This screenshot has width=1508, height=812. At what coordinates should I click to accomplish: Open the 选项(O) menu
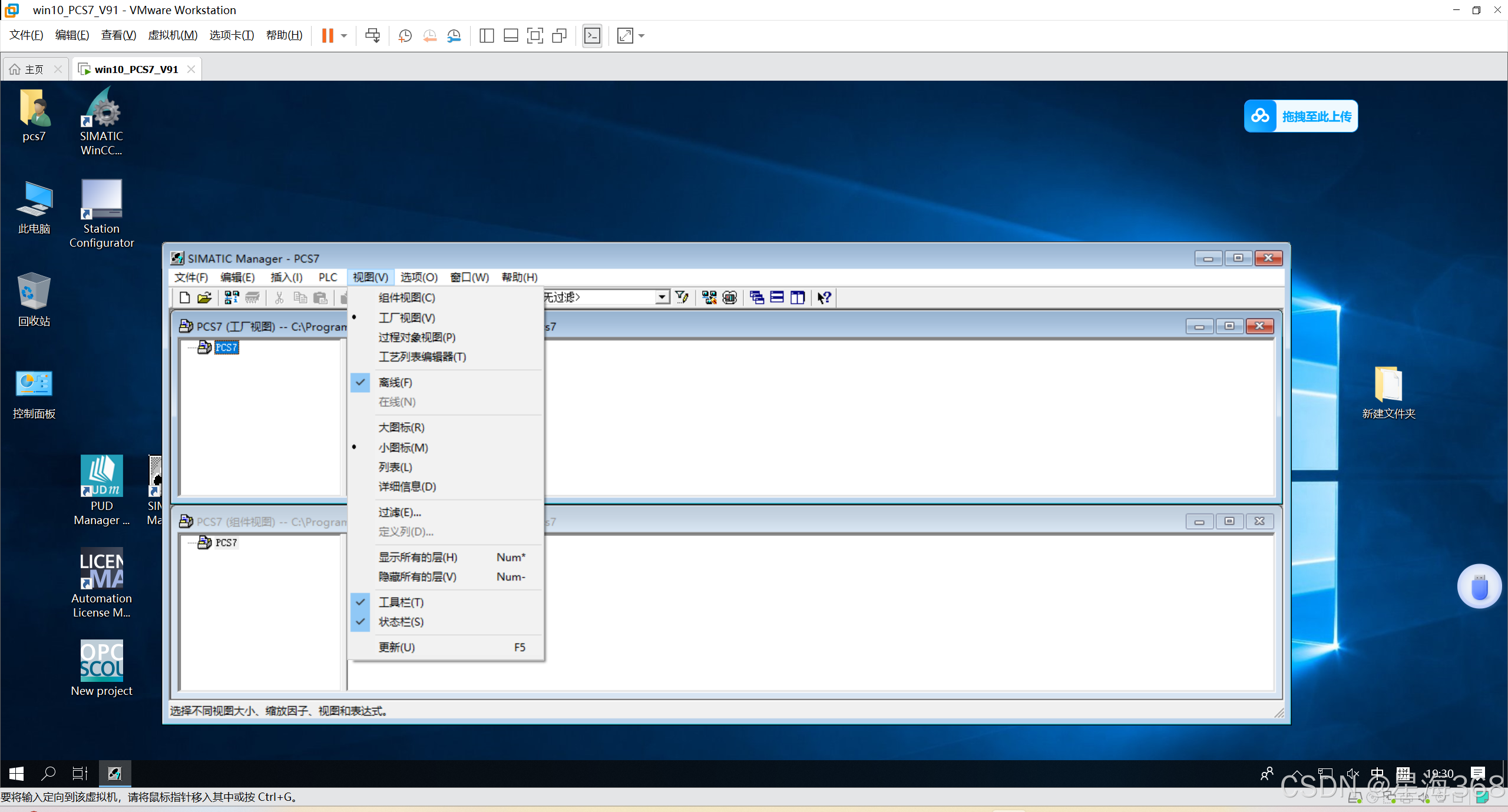(419, 277)
